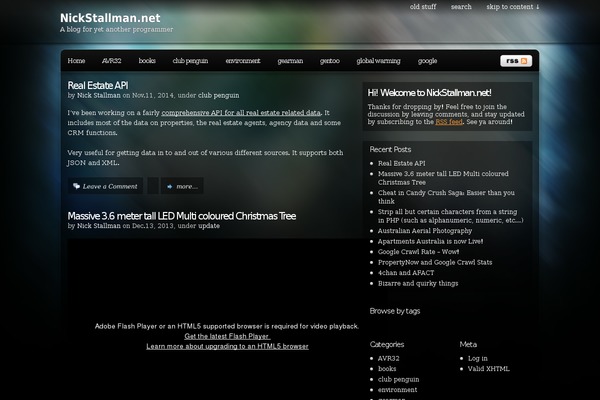Open the gentoo menu item
The height and width of the screenshot is (400, 600).
click(x=330, y=61)
